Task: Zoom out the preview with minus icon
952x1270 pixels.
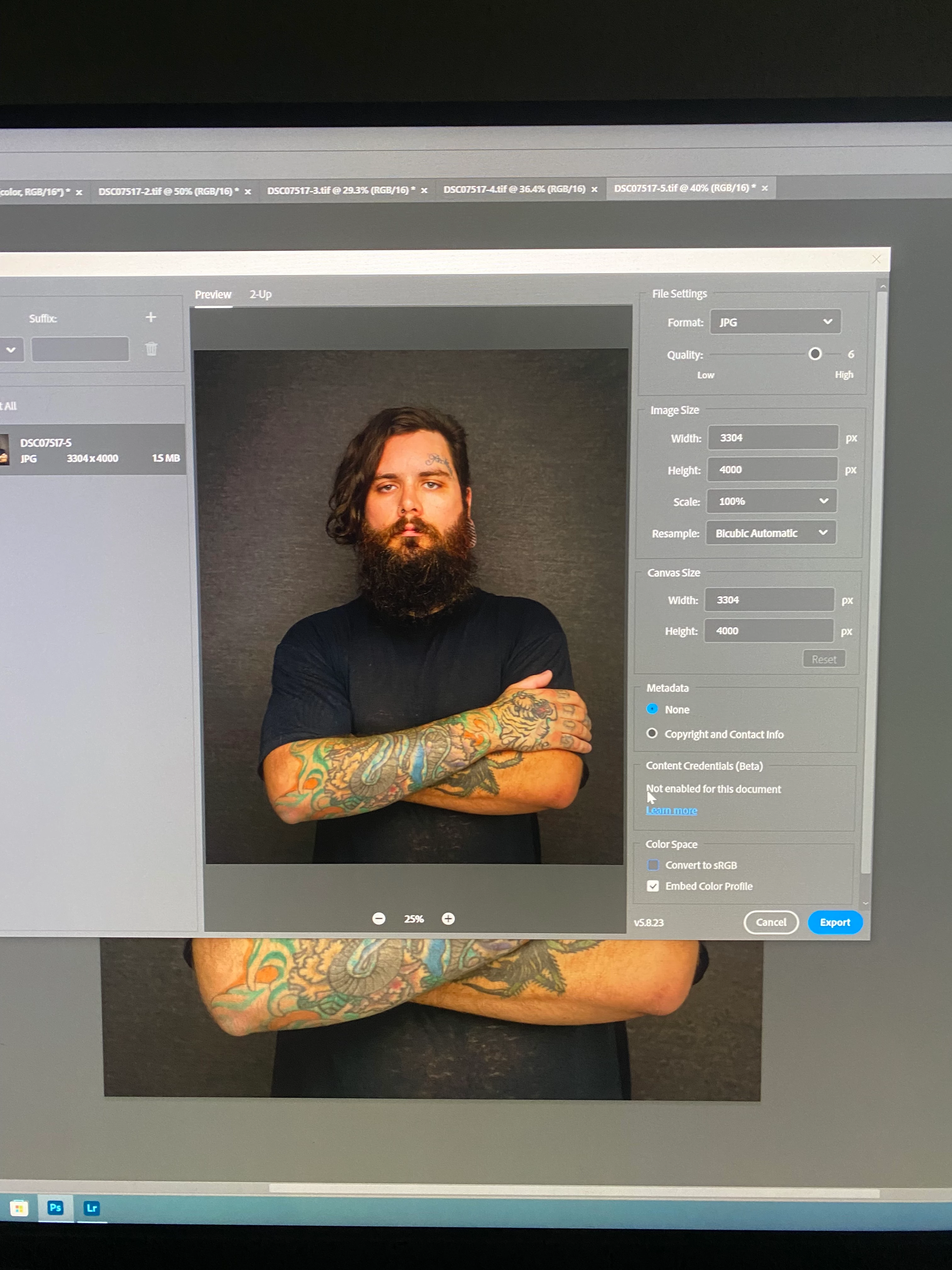Action: click(379, 918)
